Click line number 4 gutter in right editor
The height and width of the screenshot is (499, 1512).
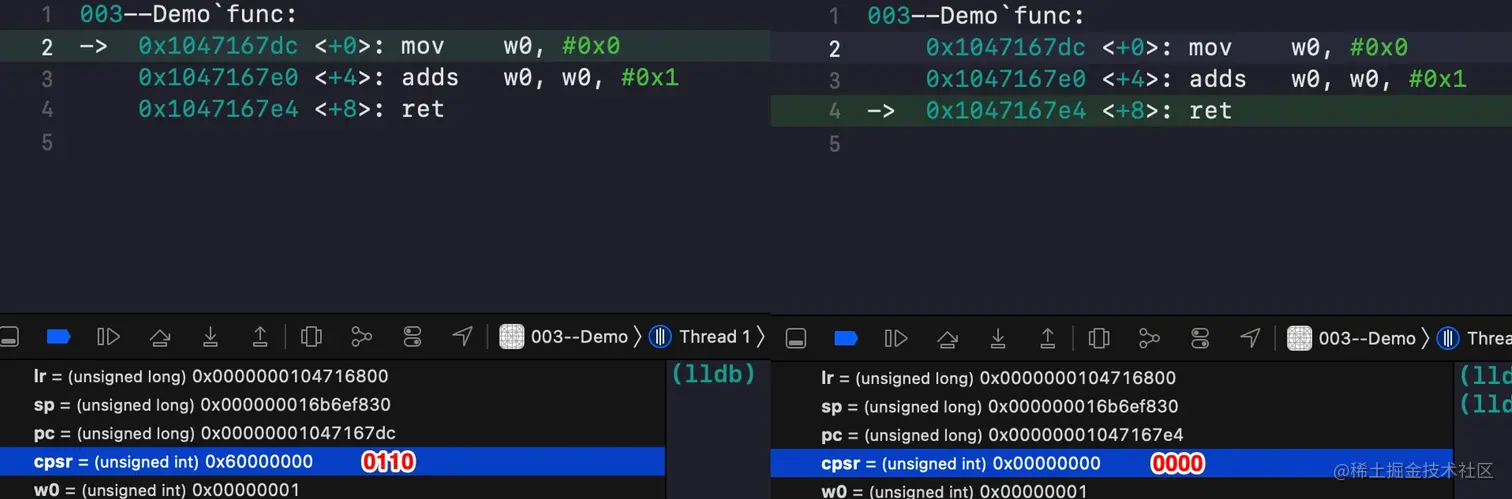coord(835,110)
